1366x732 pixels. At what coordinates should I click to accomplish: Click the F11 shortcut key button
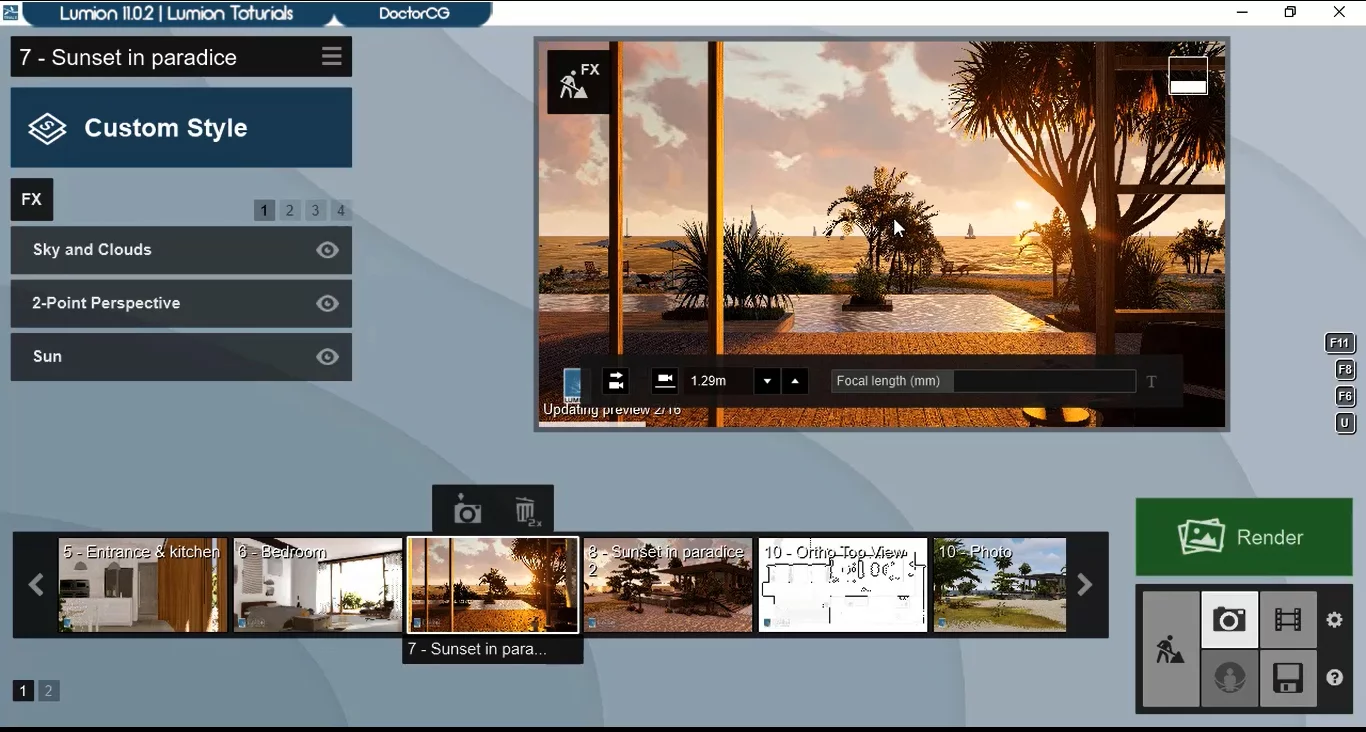tap(1340, 343)
